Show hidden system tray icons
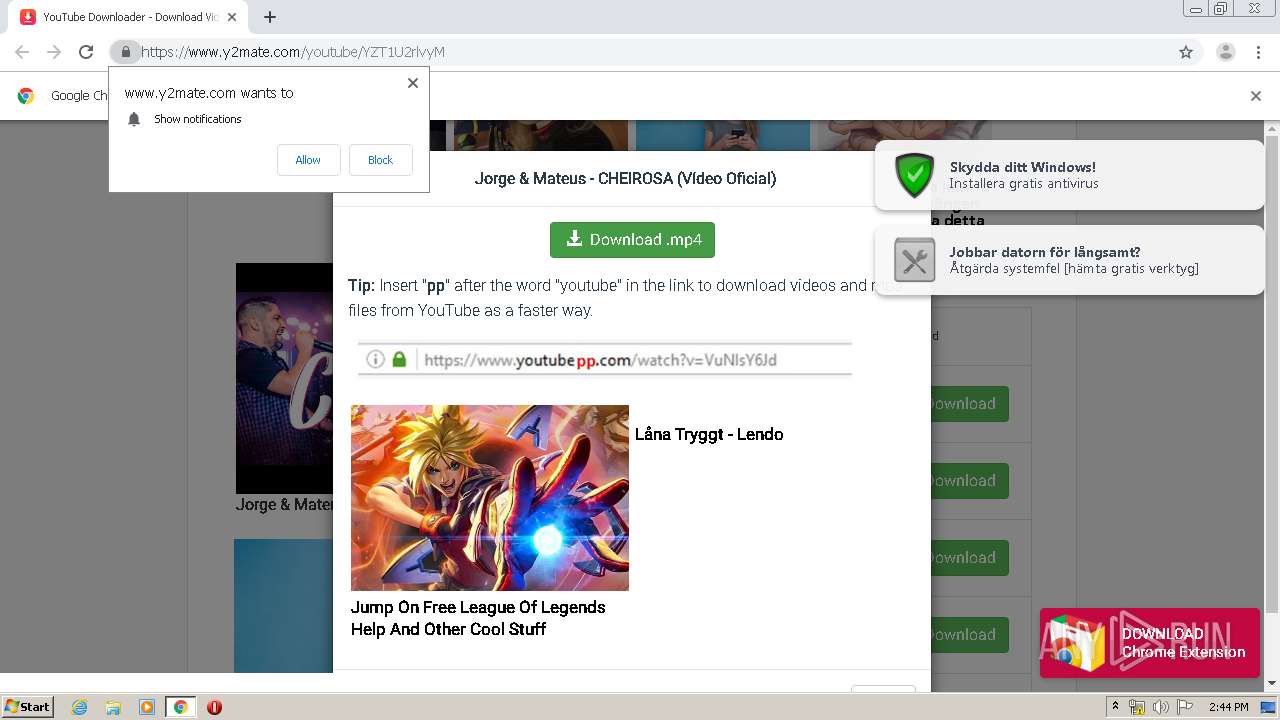The image size is (1280, 720). point(1115,707)
